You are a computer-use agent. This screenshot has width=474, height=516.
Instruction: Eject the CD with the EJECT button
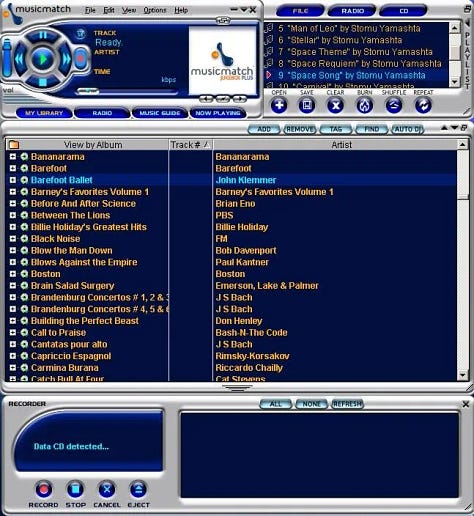138,489
